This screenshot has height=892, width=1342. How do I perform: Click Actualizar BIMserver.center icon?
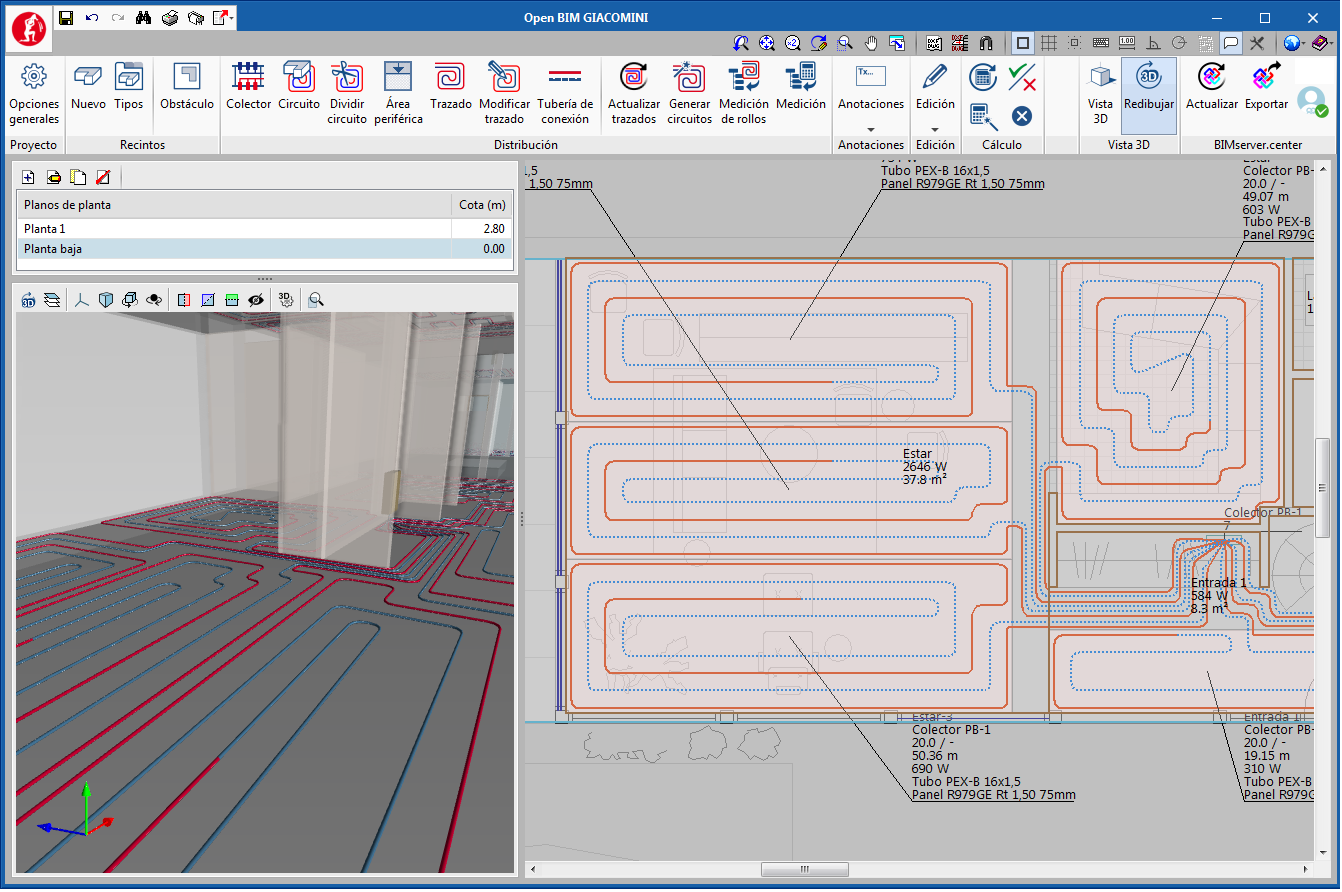(1211, 77)
